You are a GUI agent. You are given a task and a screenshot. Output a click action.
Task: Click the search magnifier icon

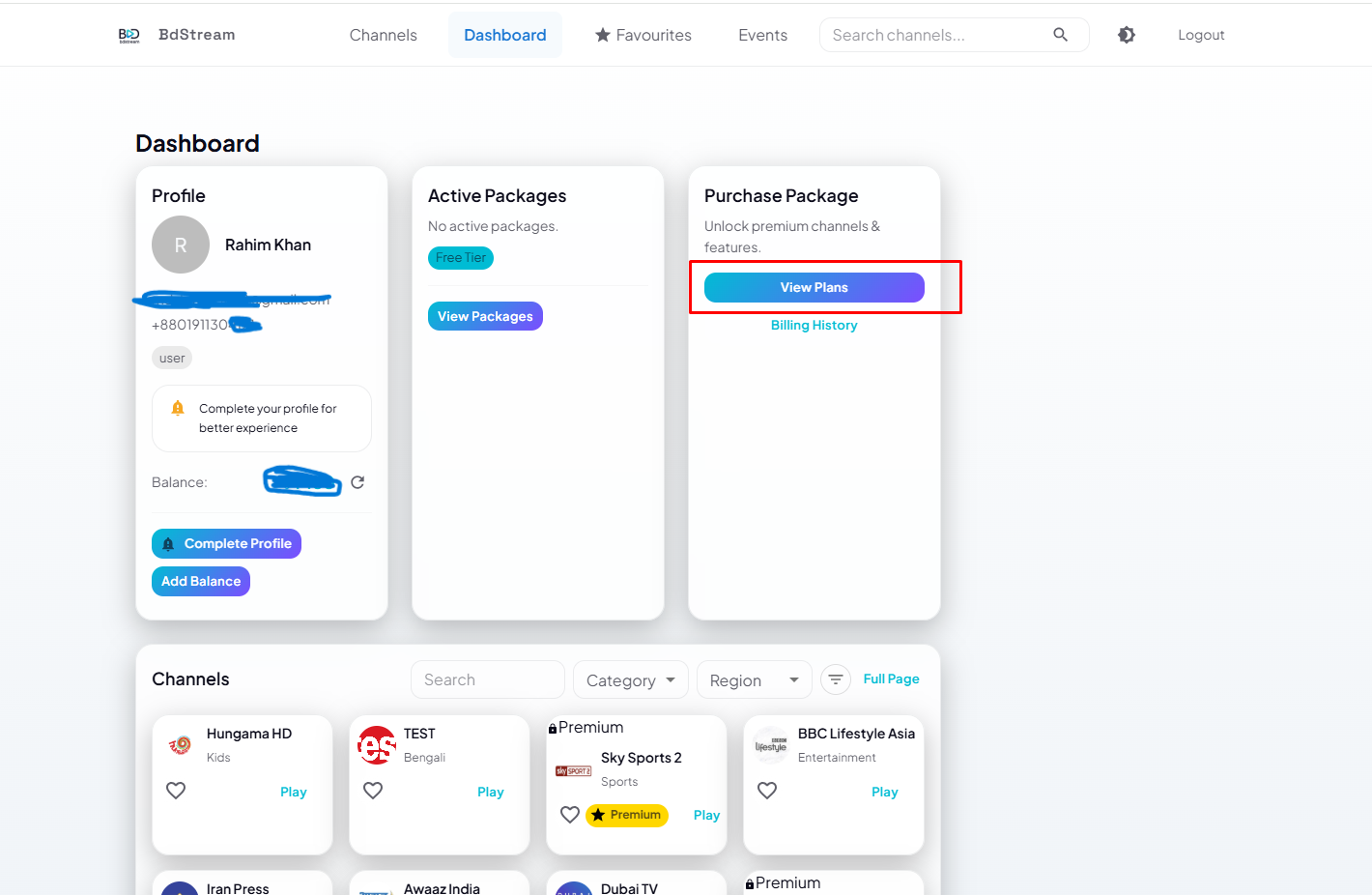click(x=1060, y=35)
